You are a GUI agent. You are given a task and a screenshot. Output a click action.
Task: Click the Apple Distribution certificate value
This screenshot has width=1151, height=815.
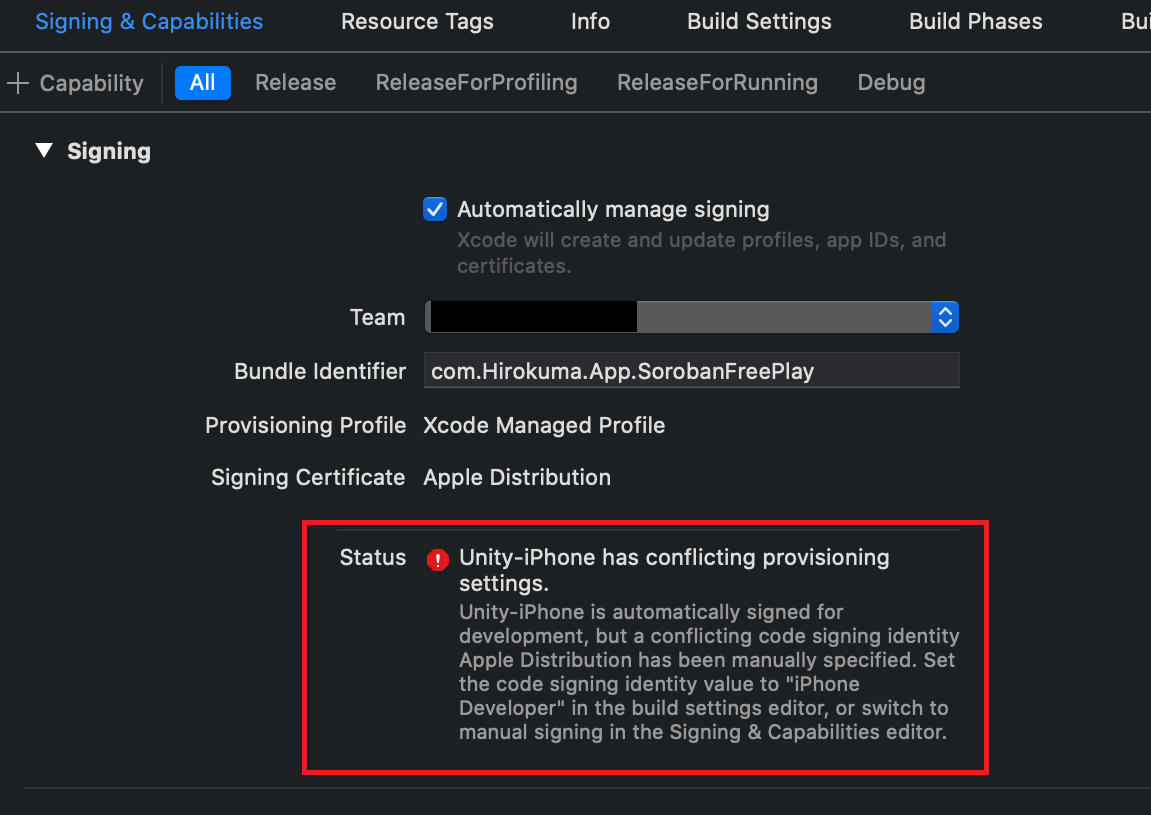coord(517,478)
